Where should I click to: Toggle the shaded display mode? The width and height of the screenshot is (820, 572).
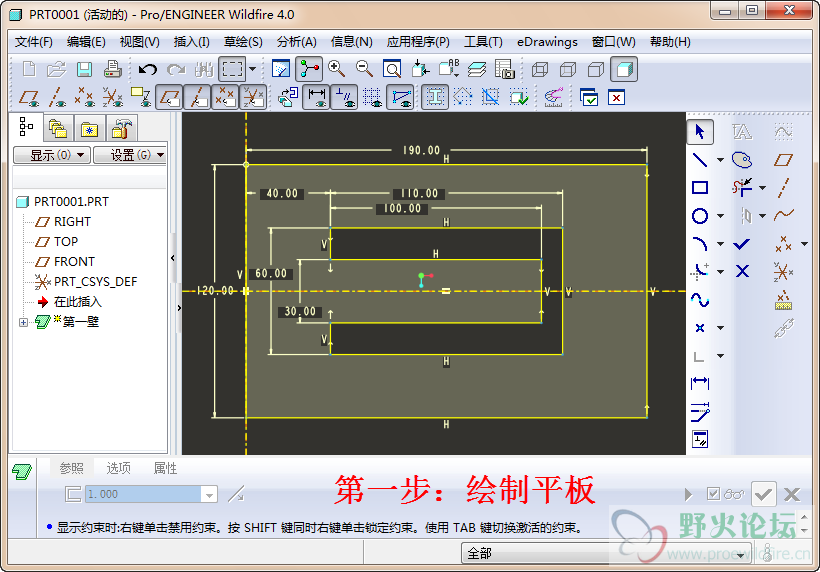[x=624, y=69]
